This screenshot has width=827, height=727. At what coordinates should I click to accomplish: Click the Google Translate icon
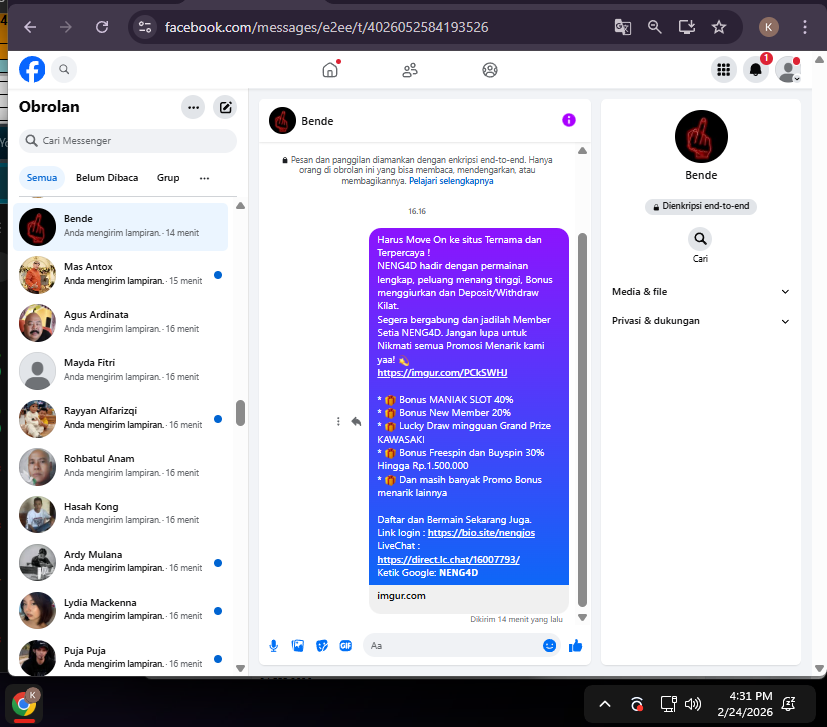tap(623, 27)
